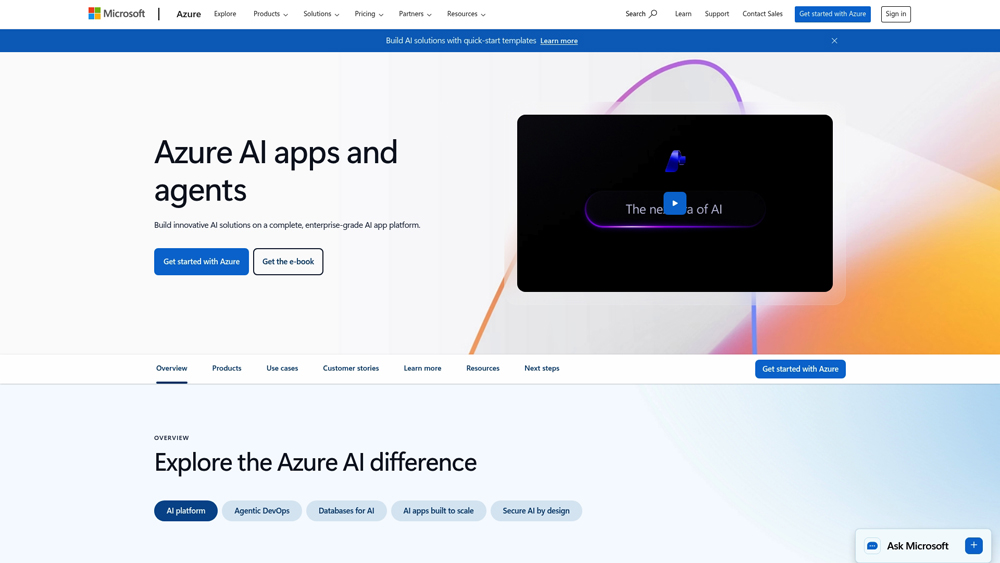Click Get started with Azure in the section navigation bar
Viewport: 1000px width, 563px height.
[800, 369]
